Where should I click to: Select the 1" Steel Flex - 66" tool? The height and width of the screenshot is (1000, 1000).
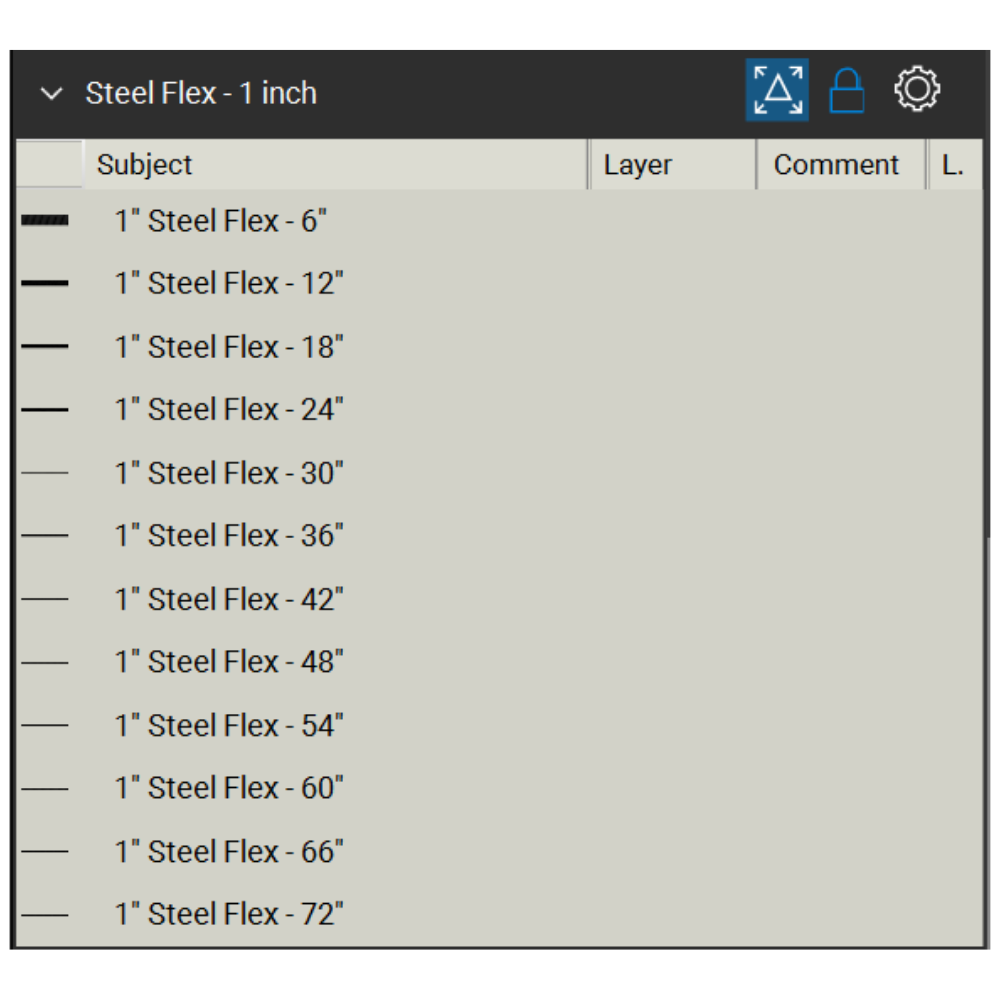[x=229, y=852]
